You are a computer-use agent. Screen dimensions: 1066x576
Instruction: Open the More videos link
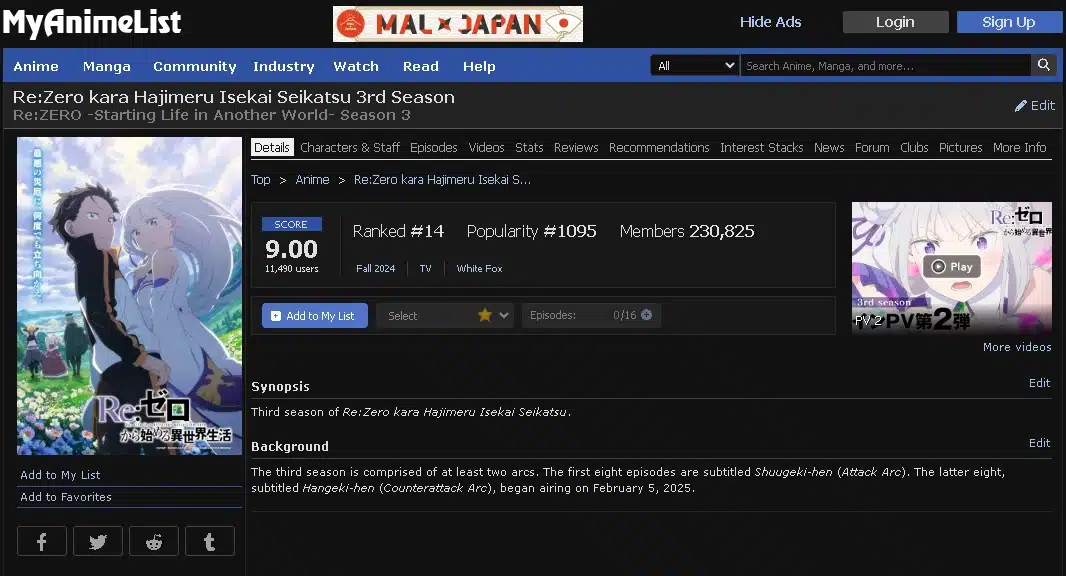[x=1016, y=347]
